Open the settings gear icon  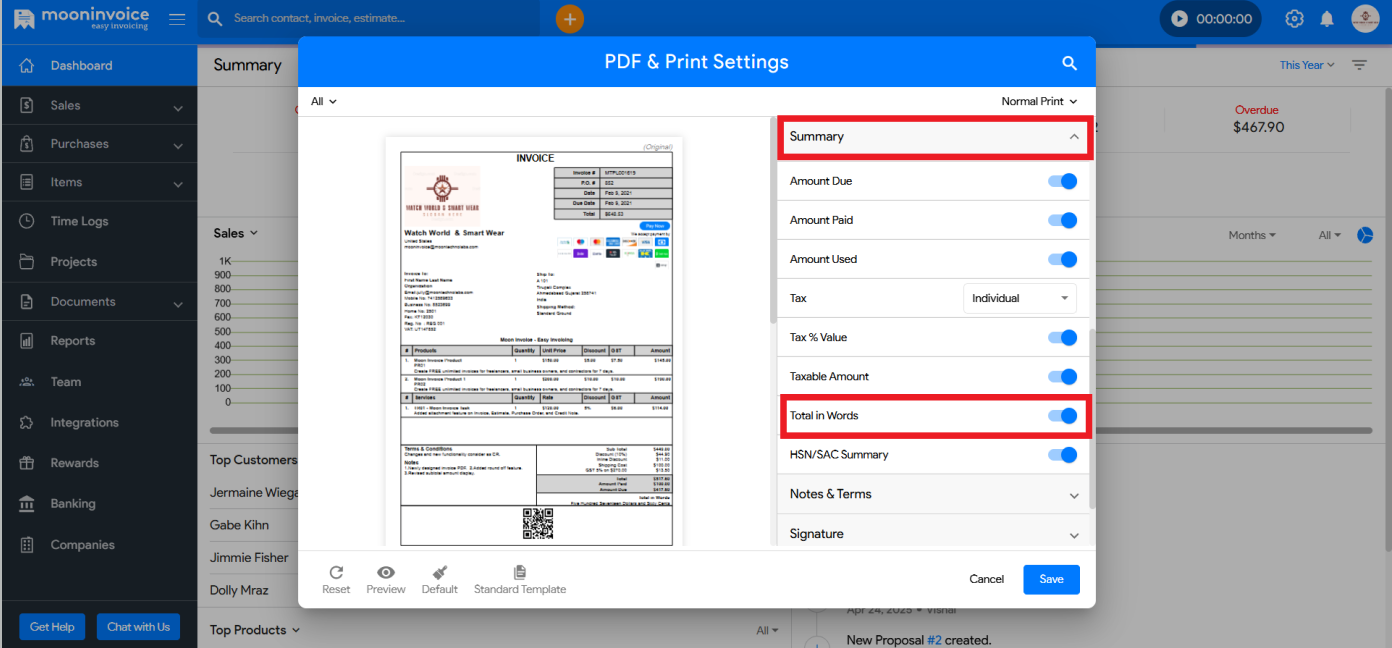[x=1295, y=18]
